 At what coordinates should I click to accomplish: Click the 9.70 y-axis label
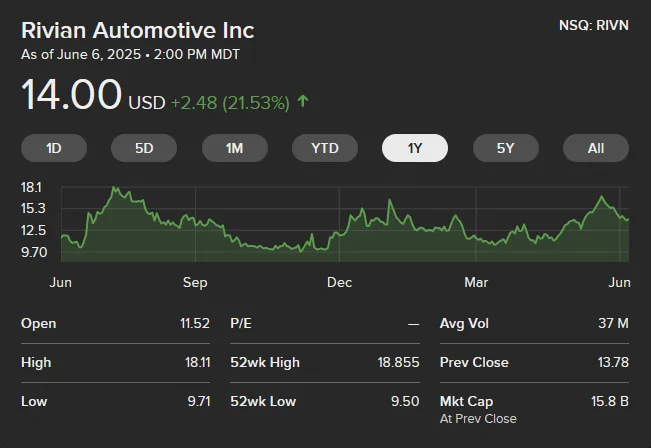34,252
